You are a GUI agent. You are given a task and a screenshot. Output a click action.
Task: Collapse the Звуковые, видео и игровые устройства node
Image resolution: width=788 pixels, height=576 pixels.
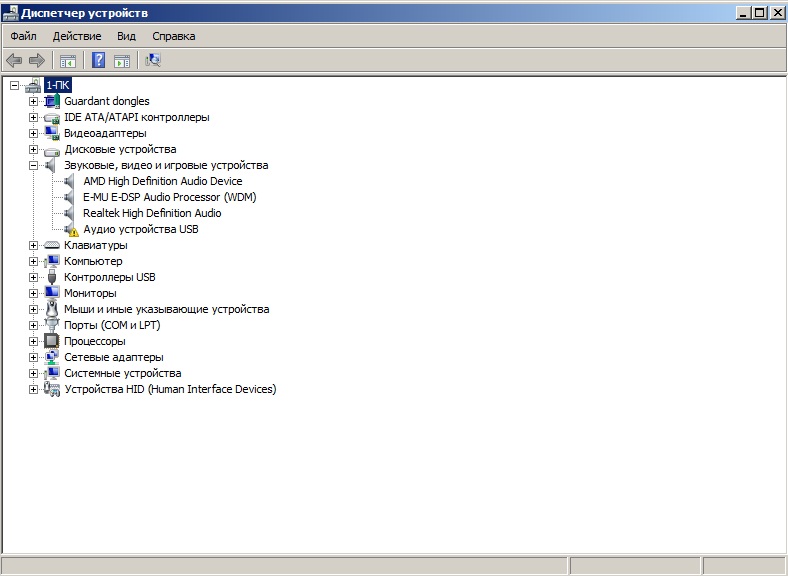point(33,165)
